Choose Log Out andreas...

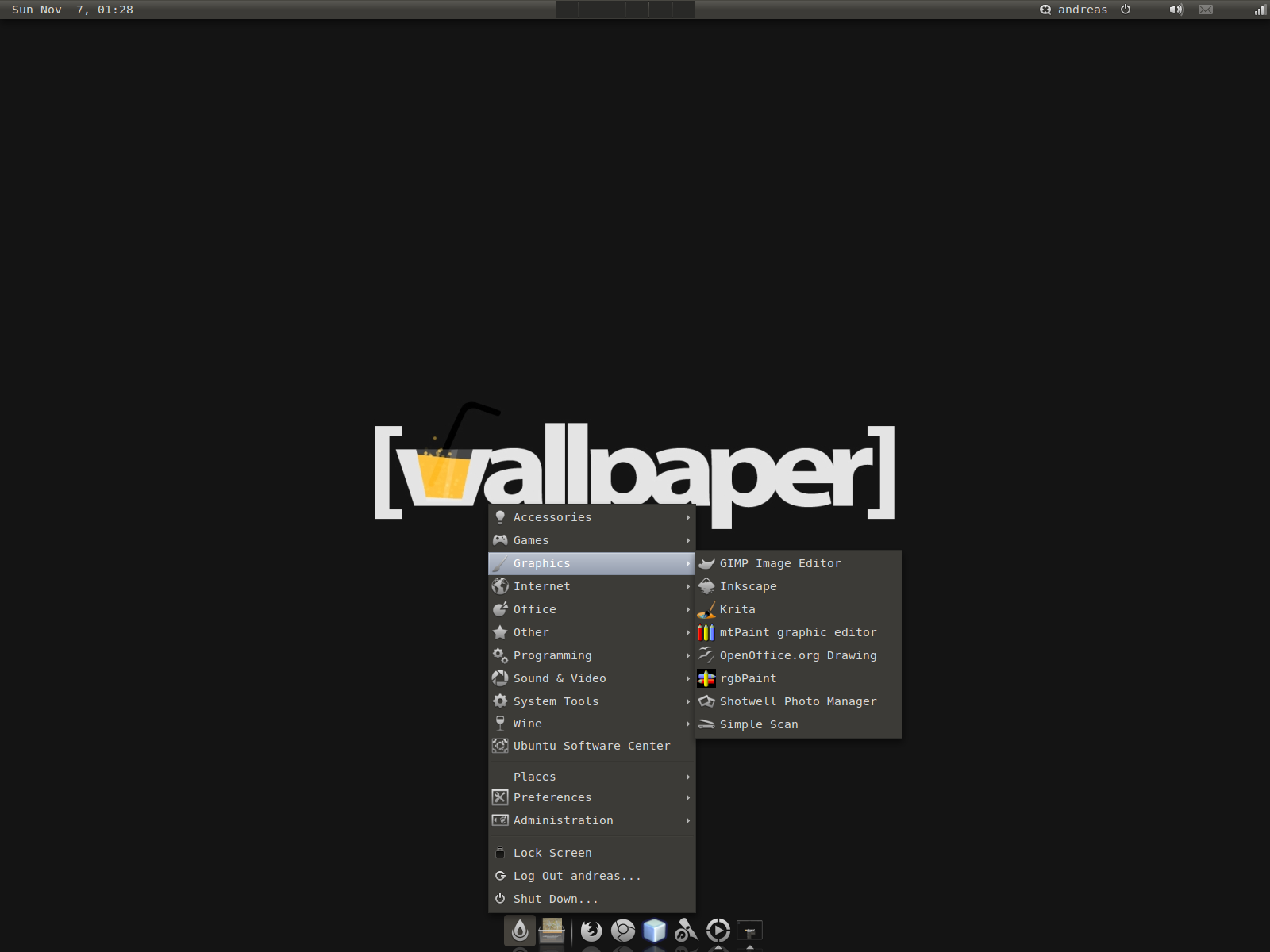[x=592, y=876]
